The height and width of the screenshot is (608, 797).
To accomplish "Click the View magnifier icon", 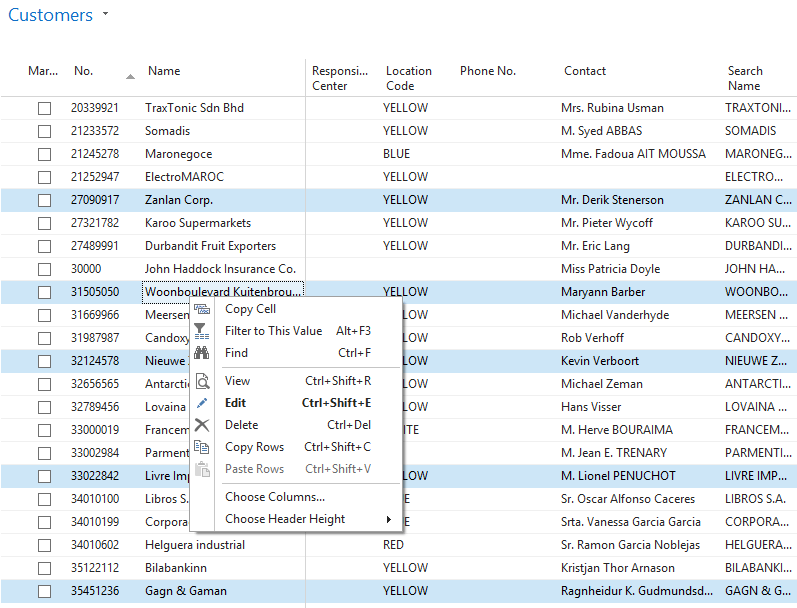I will pyautogui.click(x=202, y=381).
